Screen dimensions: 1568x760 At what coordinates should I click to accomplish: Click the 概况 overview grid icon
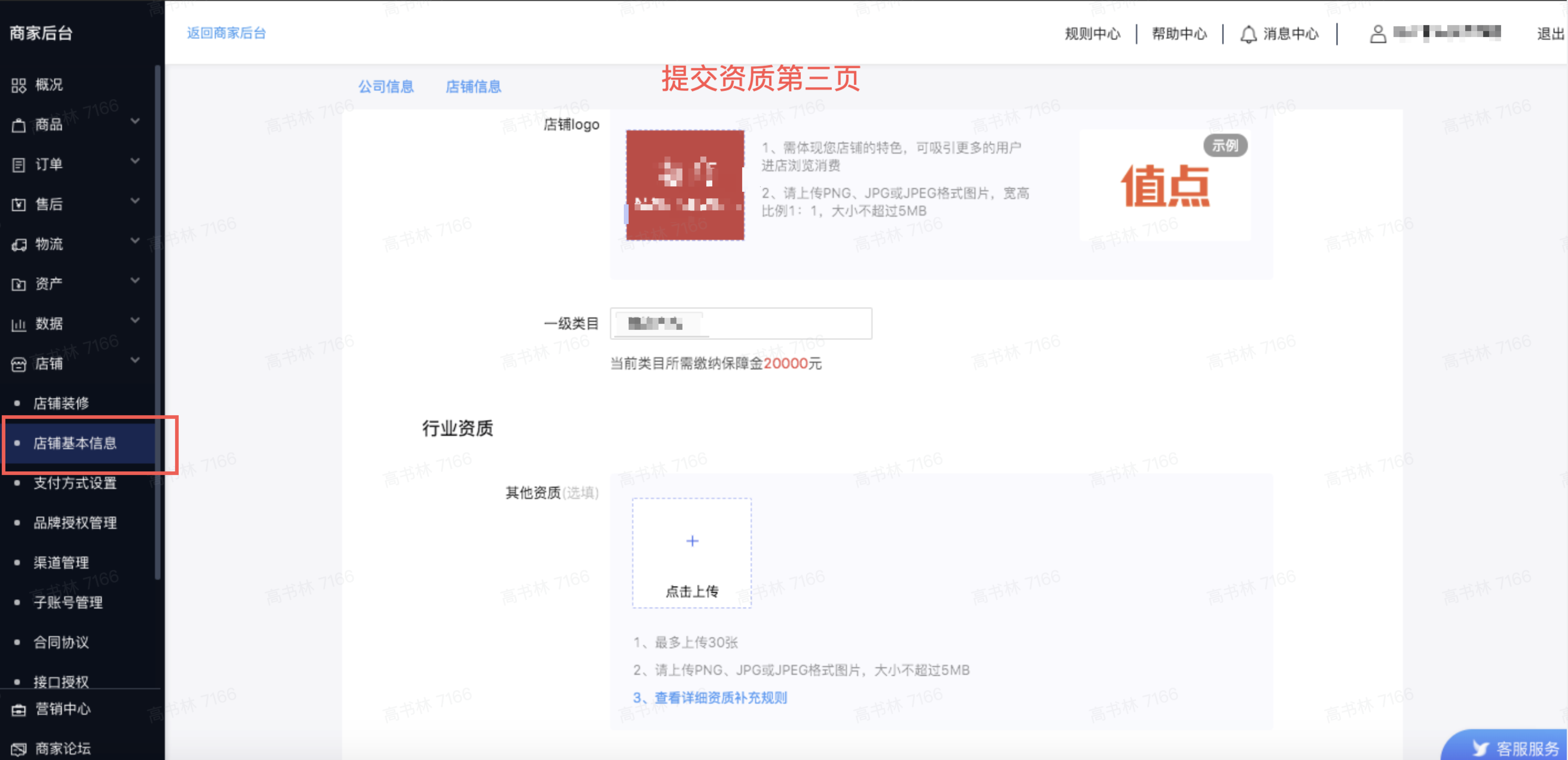[x=19, y=85]
